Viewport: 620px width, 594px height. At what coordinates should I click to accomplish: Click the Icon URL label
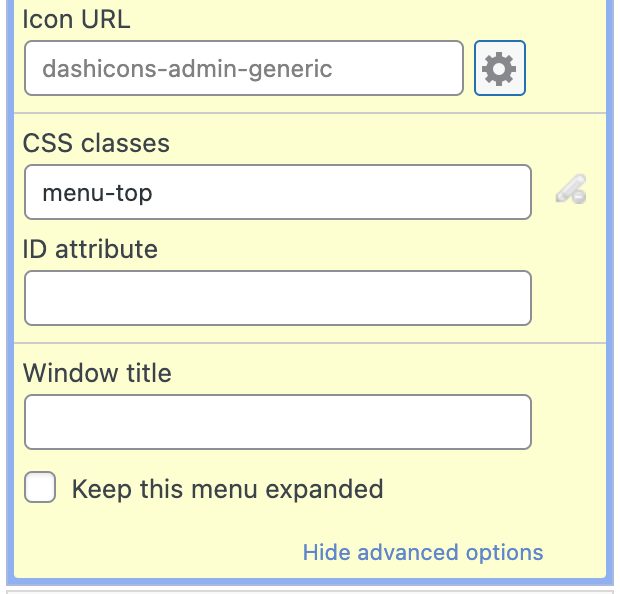[77, 19]
